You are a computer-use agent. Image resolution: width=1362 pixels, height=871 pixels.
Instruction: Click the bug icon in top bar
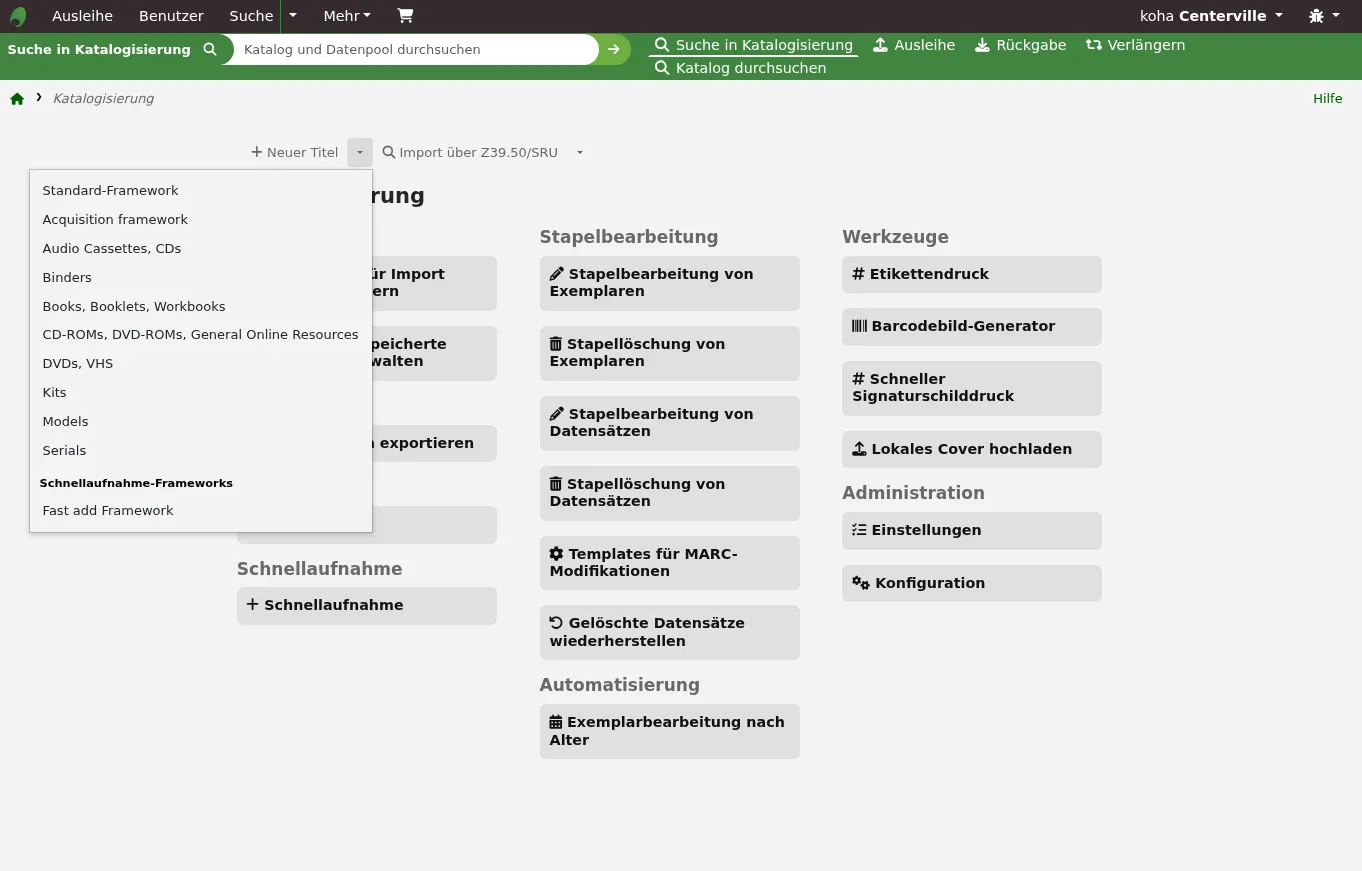click(1316, 16)
